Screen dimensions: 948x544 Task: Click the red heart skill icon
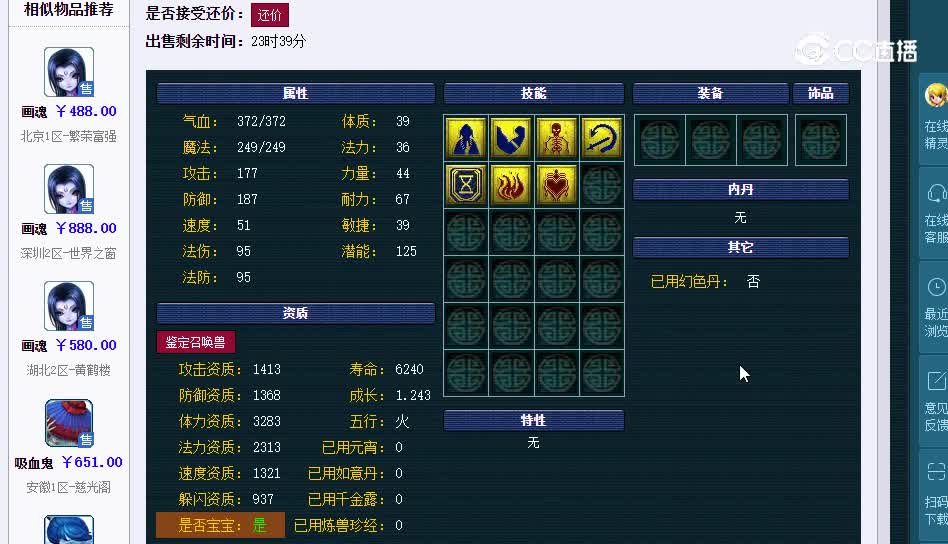click(556, 184)
